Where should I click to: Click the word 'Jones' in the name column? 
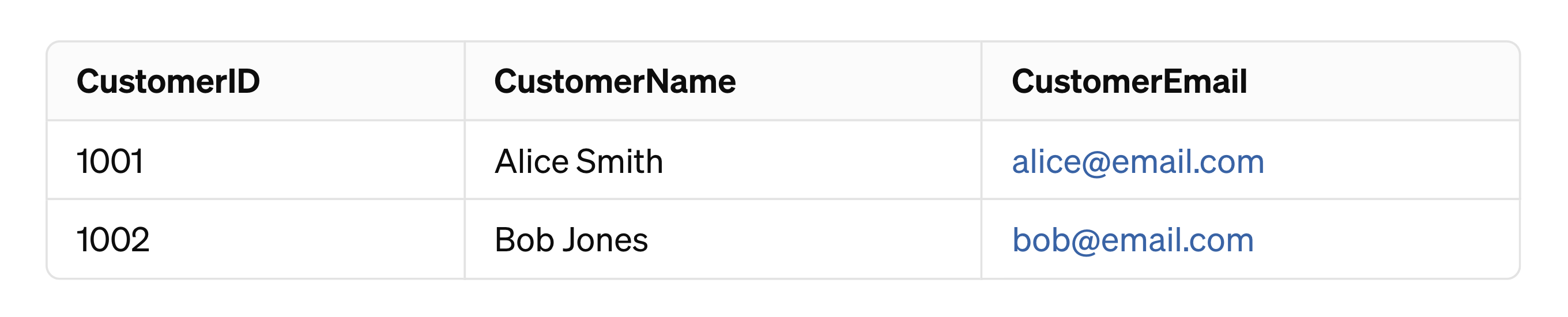pyautogui.click(x=605, y=240)
